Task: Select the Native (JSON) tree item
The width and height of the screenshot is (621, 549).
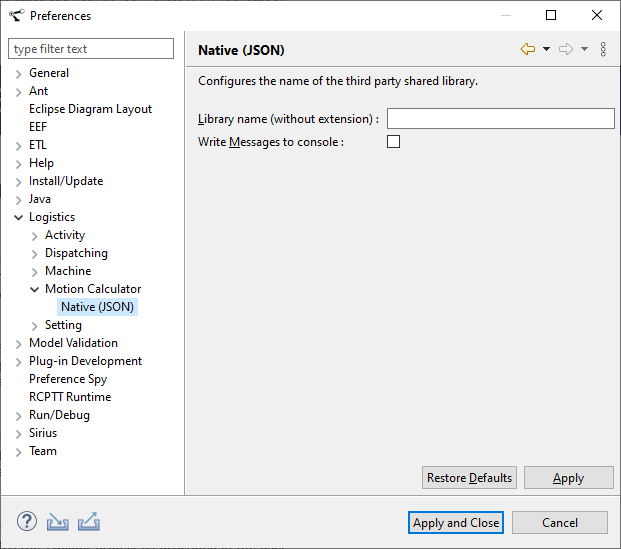Action: click(x=97, y=307)
